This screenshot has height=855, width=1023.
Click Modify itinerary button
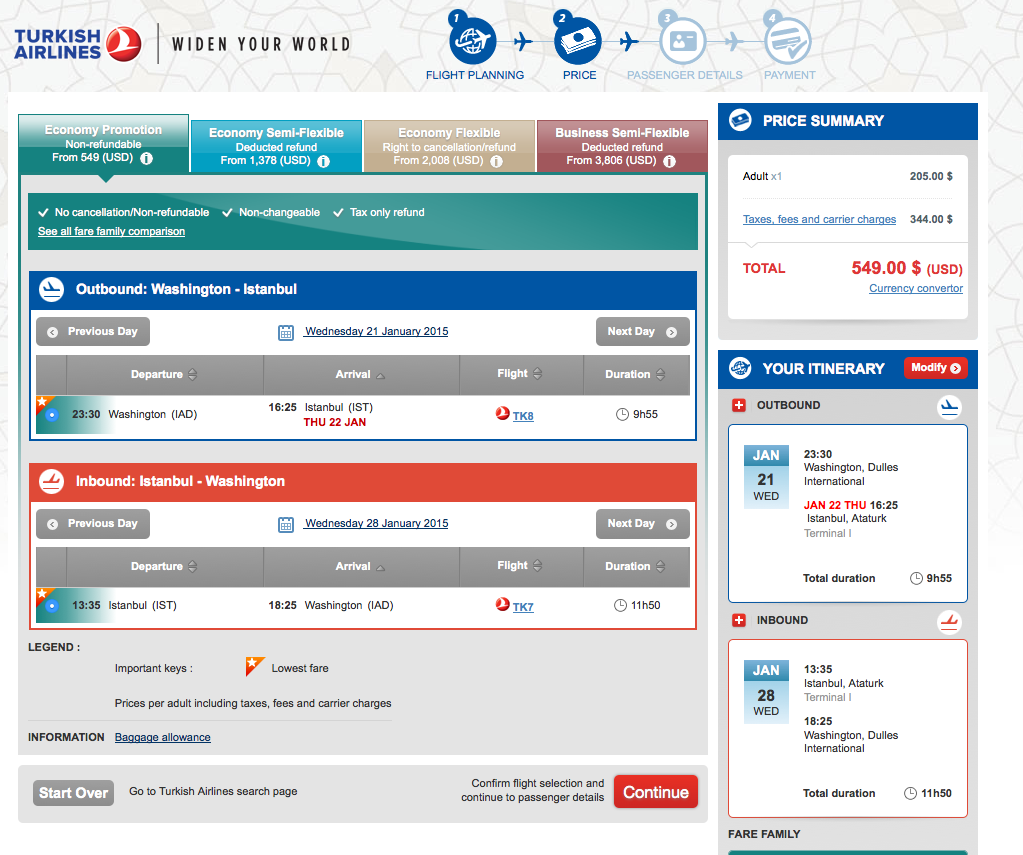pyautogui.click(x=936, y=367)
